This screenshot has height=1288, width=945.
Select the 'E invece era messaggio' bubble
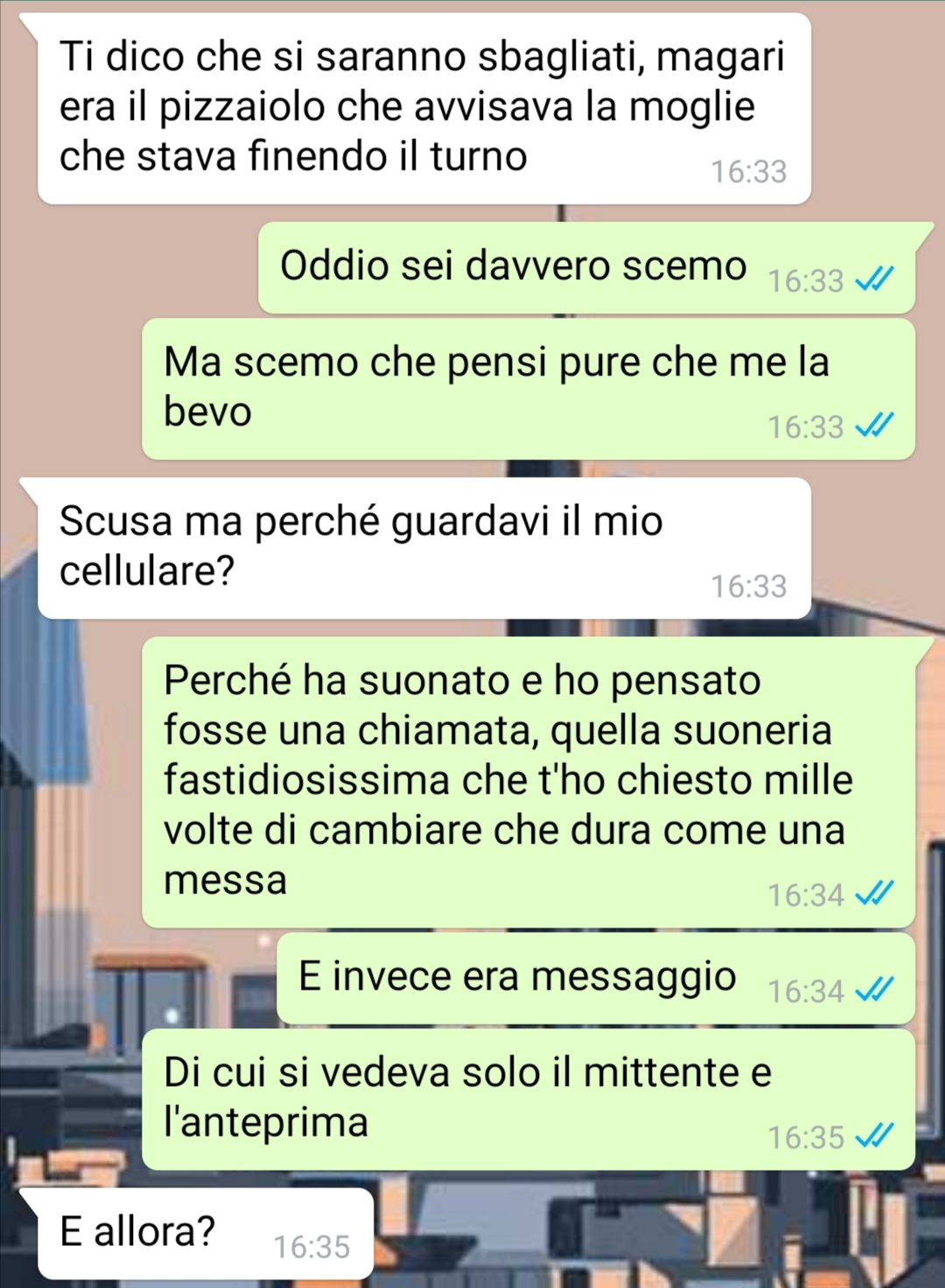pyautogui.click(x=596, y=978)
